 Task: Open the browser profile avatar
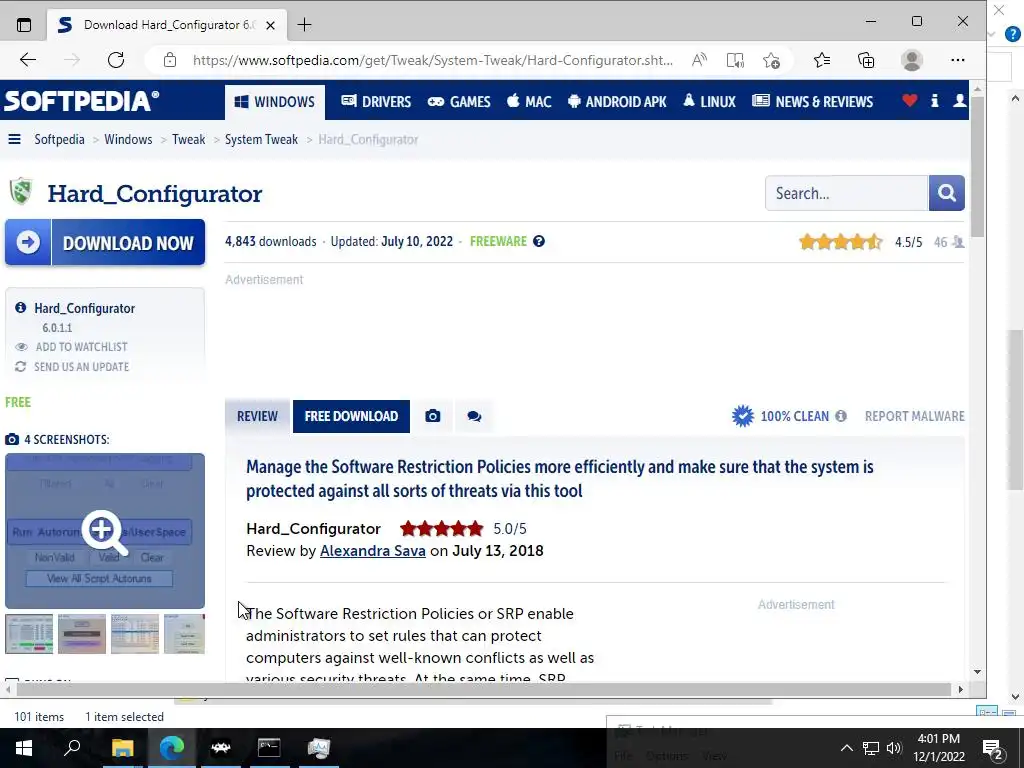click(x=912, y=60)
